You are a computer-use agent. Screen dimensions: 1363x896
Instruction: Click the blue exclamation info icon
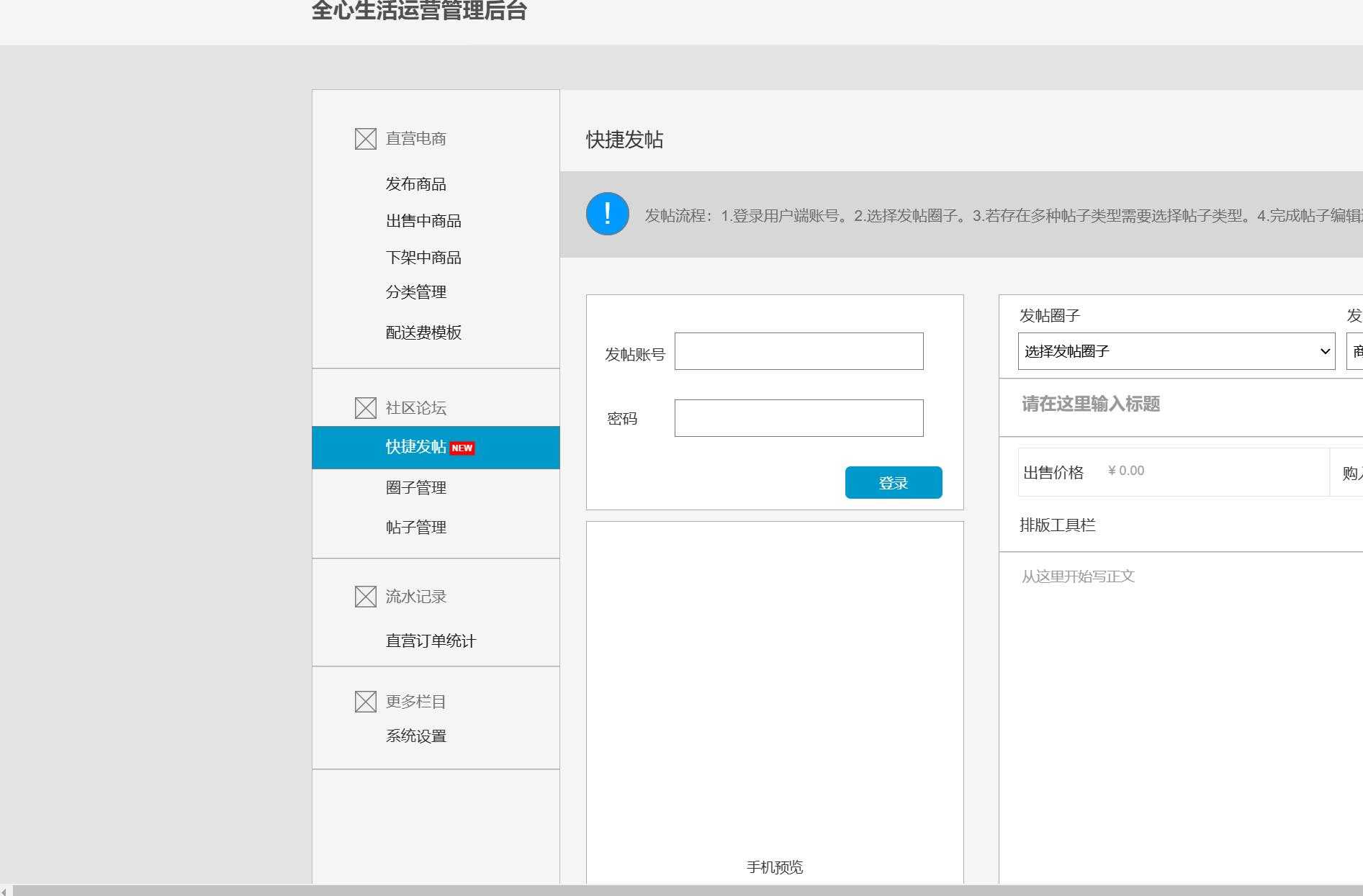click(607, 214)
